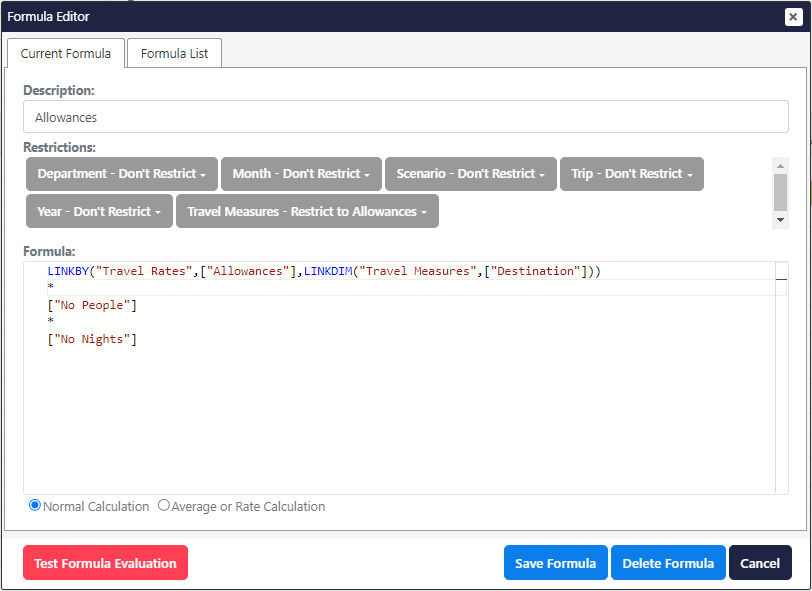Viewport: 812px width, 591px height.
Task: Select Average or Rate Calculation mode
Action: [x=164, y=505]
